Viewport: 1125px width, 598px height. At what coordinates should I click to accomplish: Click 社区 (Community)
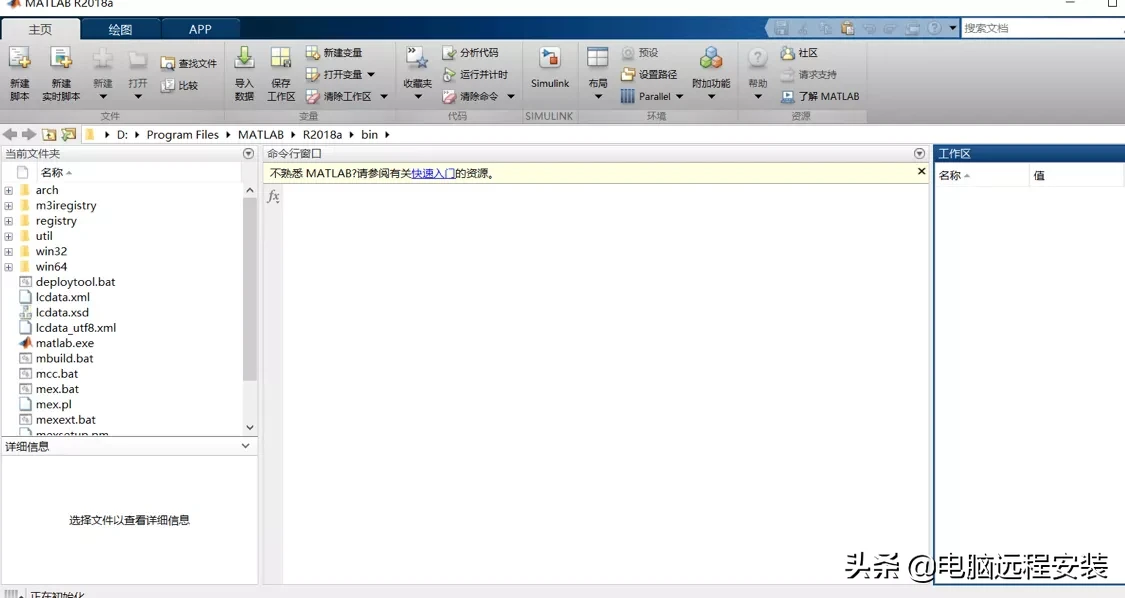[799, 52]
